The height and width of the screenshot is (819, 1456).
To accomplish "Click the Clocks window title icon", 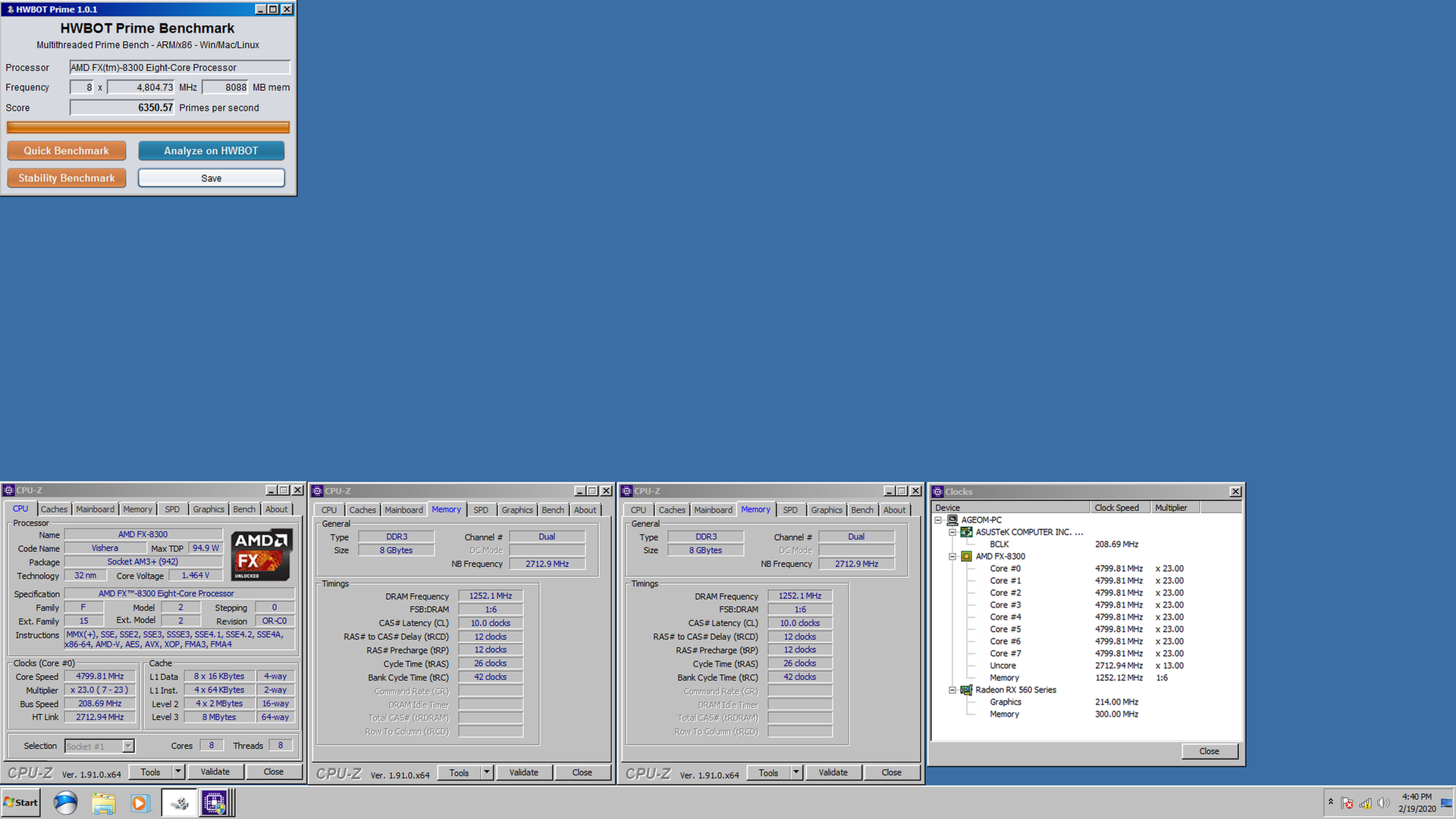I will click(938, 491).
